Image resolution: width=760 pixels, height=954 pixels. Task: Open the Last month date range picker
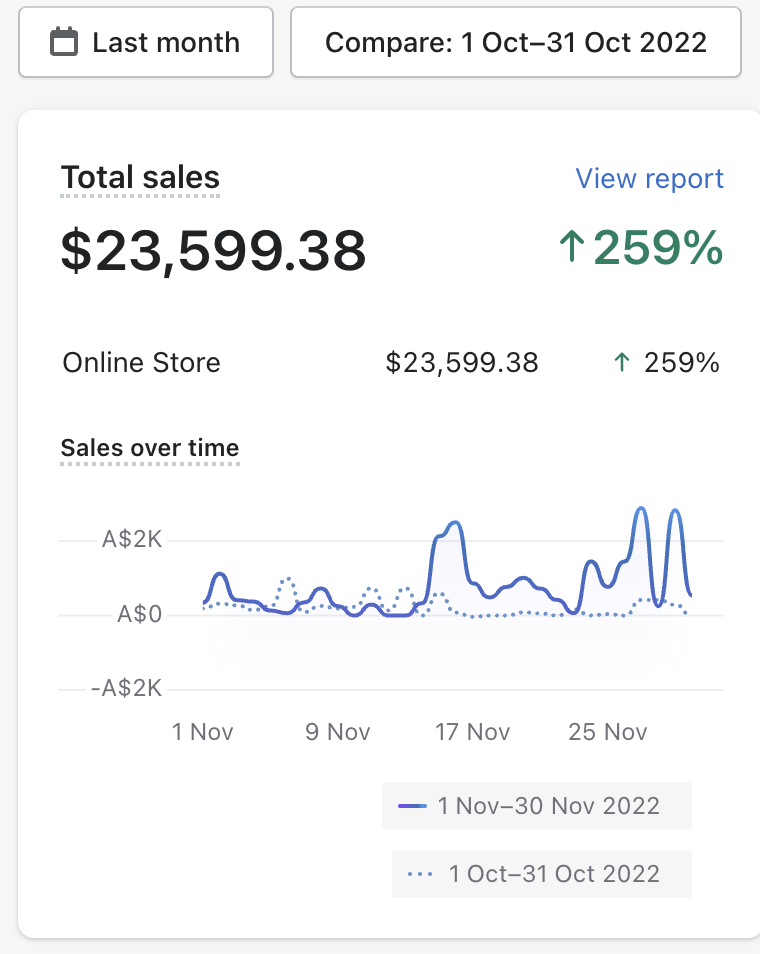[146, 43]
